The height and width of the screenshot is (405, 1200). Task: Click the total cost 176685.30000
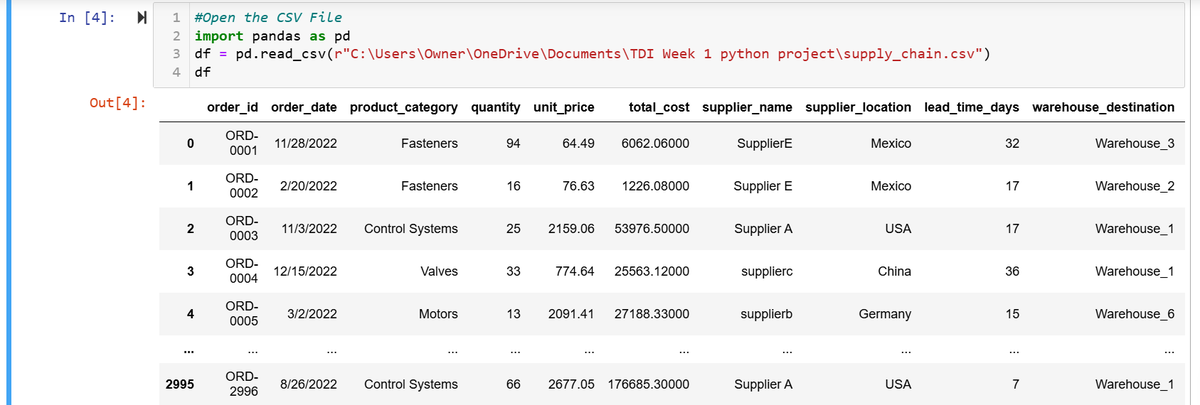[x=649, y=384]
